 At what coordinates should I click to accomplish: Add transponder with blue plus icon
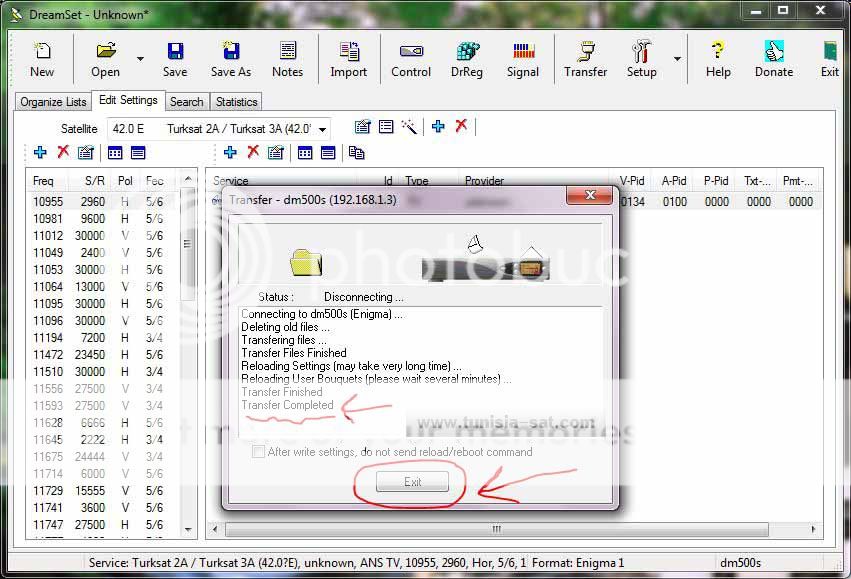pos(40,152)
